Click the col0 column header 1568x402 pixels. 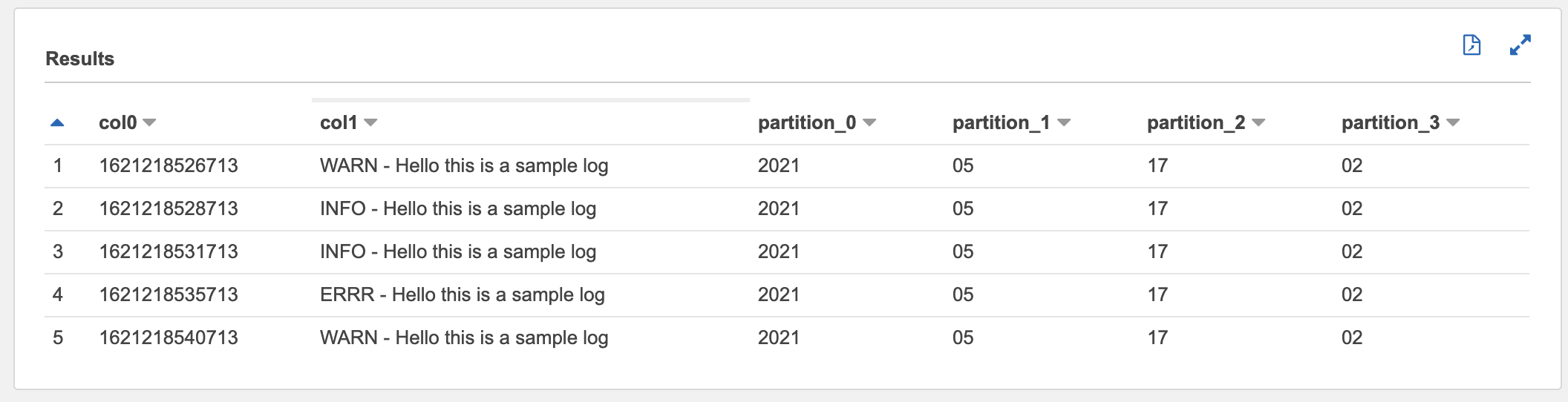click(118, 123)
